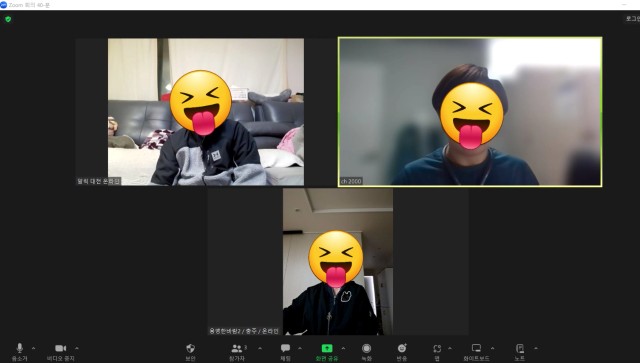
Task: Open the Whiteboard button
Action: [476, 352]
